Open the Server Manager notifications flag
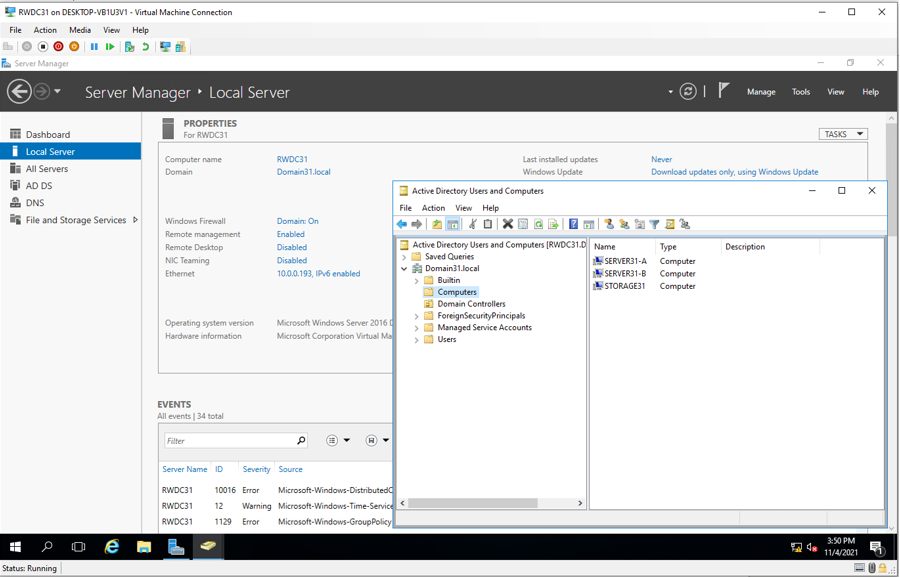 point(723,91)
